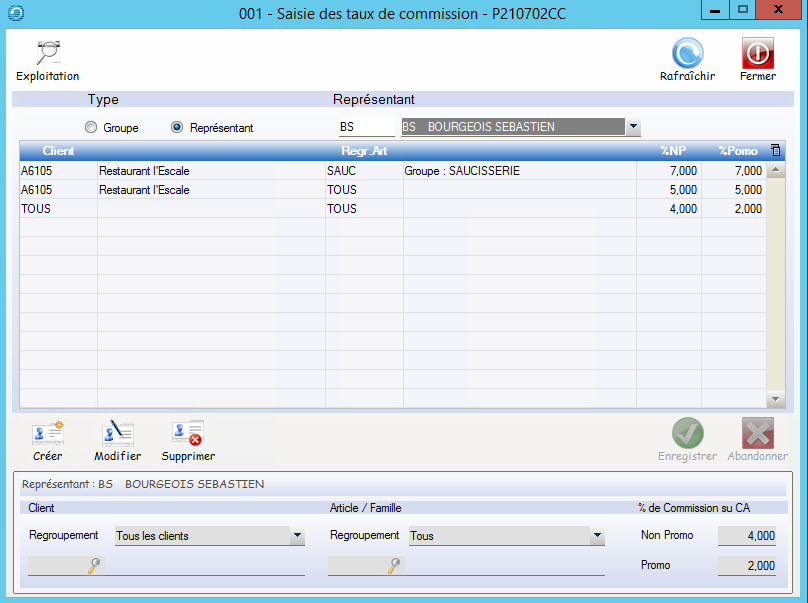The height and width of the screenshot is (603, 808).
Task: Click the Créer commission icon
Action: (47, 433)
